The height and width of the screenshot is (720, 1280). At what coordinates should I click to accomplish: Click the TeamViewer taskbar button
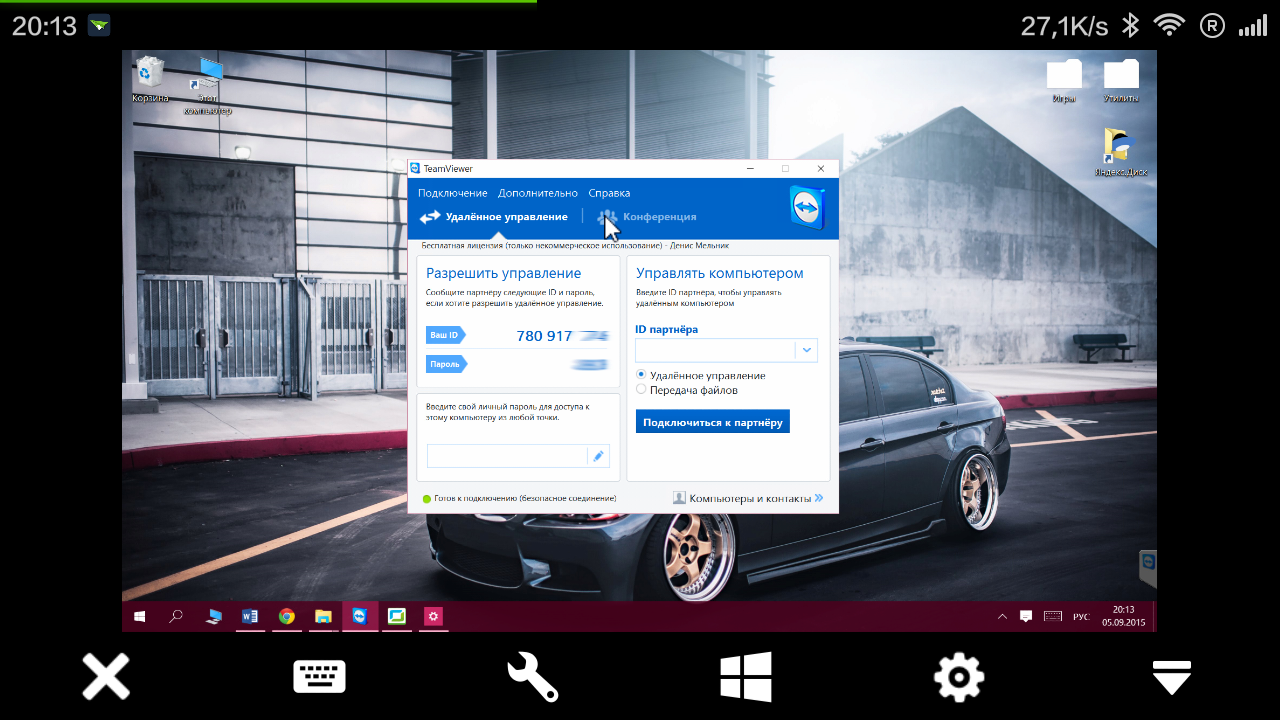360,617
